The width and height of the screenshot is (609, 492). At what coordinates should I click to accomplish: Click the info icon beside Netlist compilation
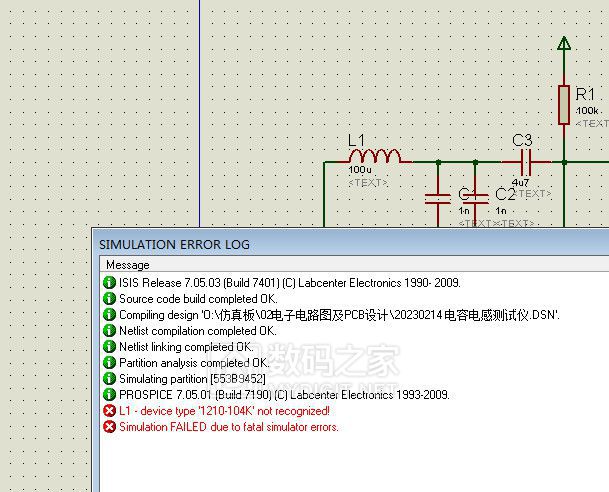[110, 331]
